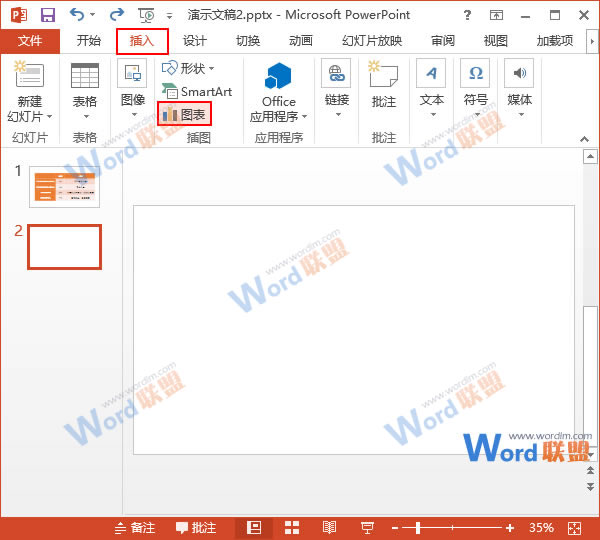
Task: Switch to the Transitions (切换) tab
Action: coord(248,41)
